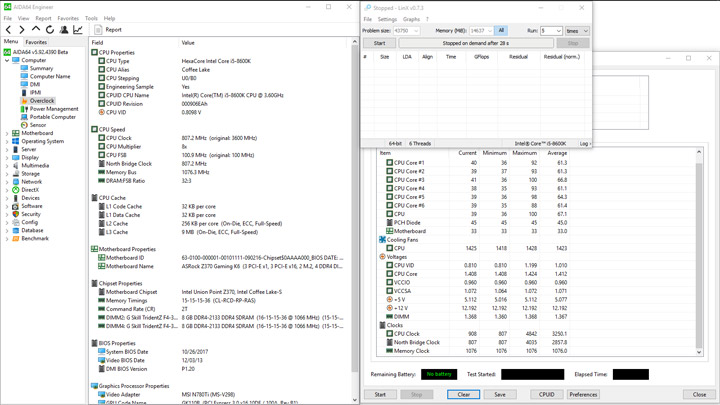Click the Refresh icon in AIDA64 toolbar

click(50, 30)
